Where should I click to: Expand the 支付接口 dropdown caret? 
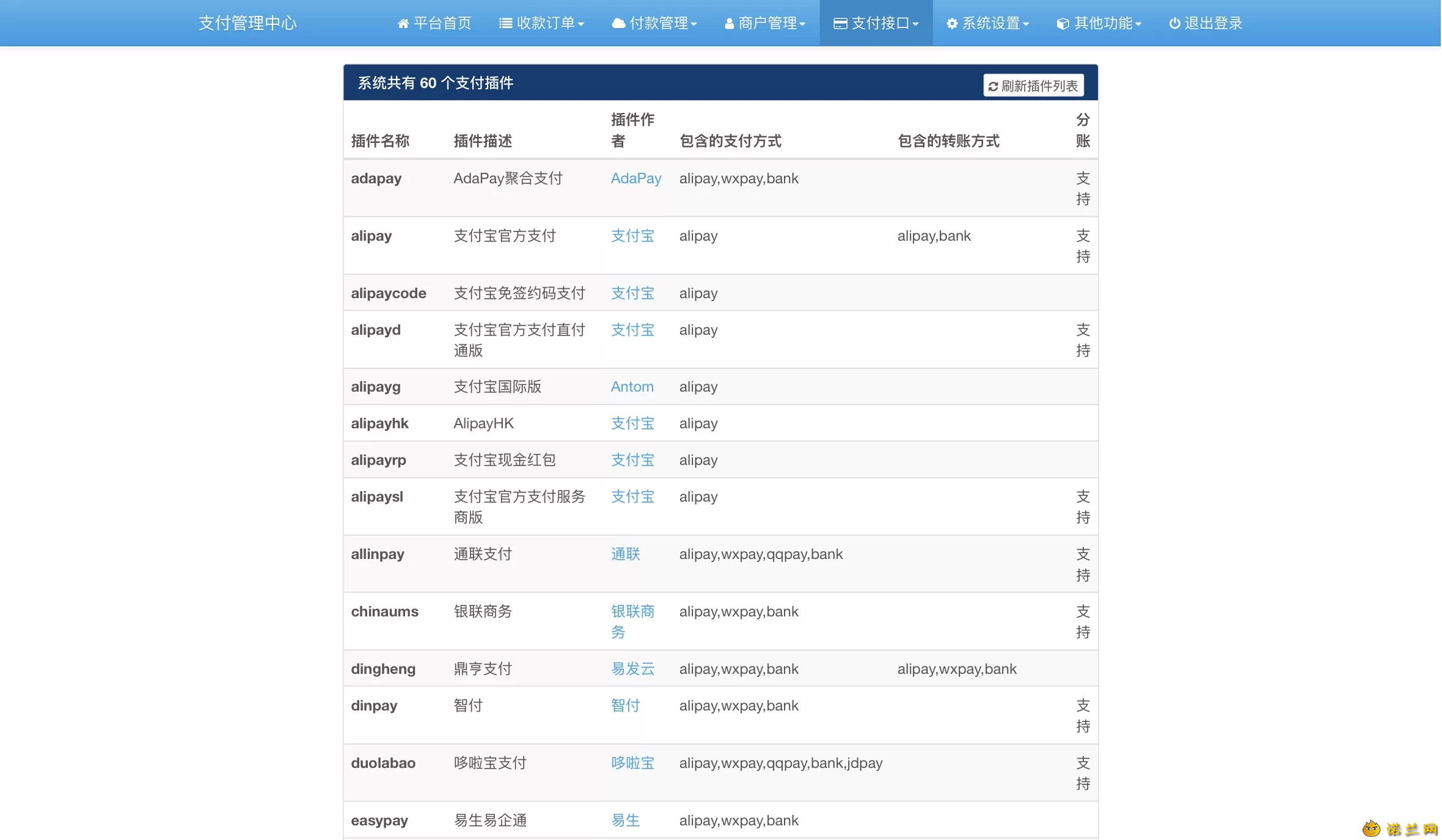pos(915,24)
